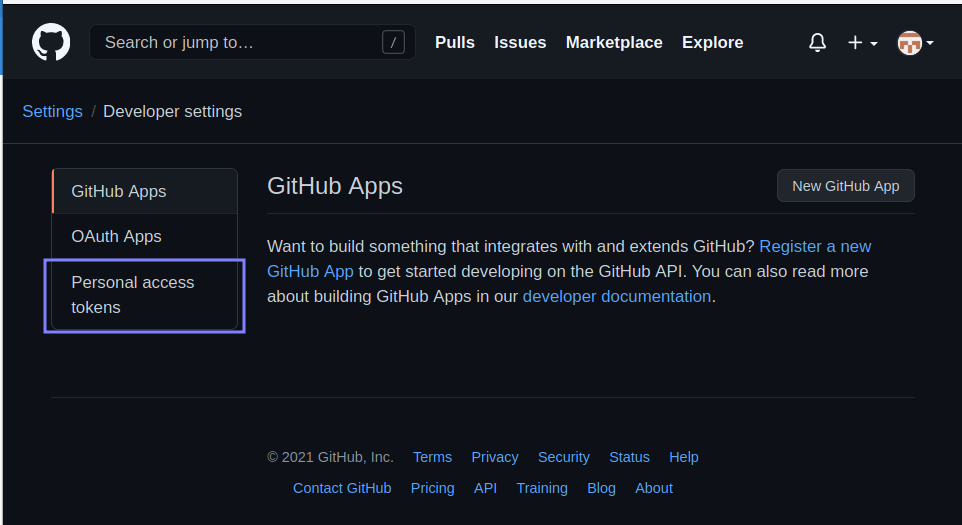Screen dimensions: 962x525
Task: Go to Marketplace in the header
Action: 614,43
